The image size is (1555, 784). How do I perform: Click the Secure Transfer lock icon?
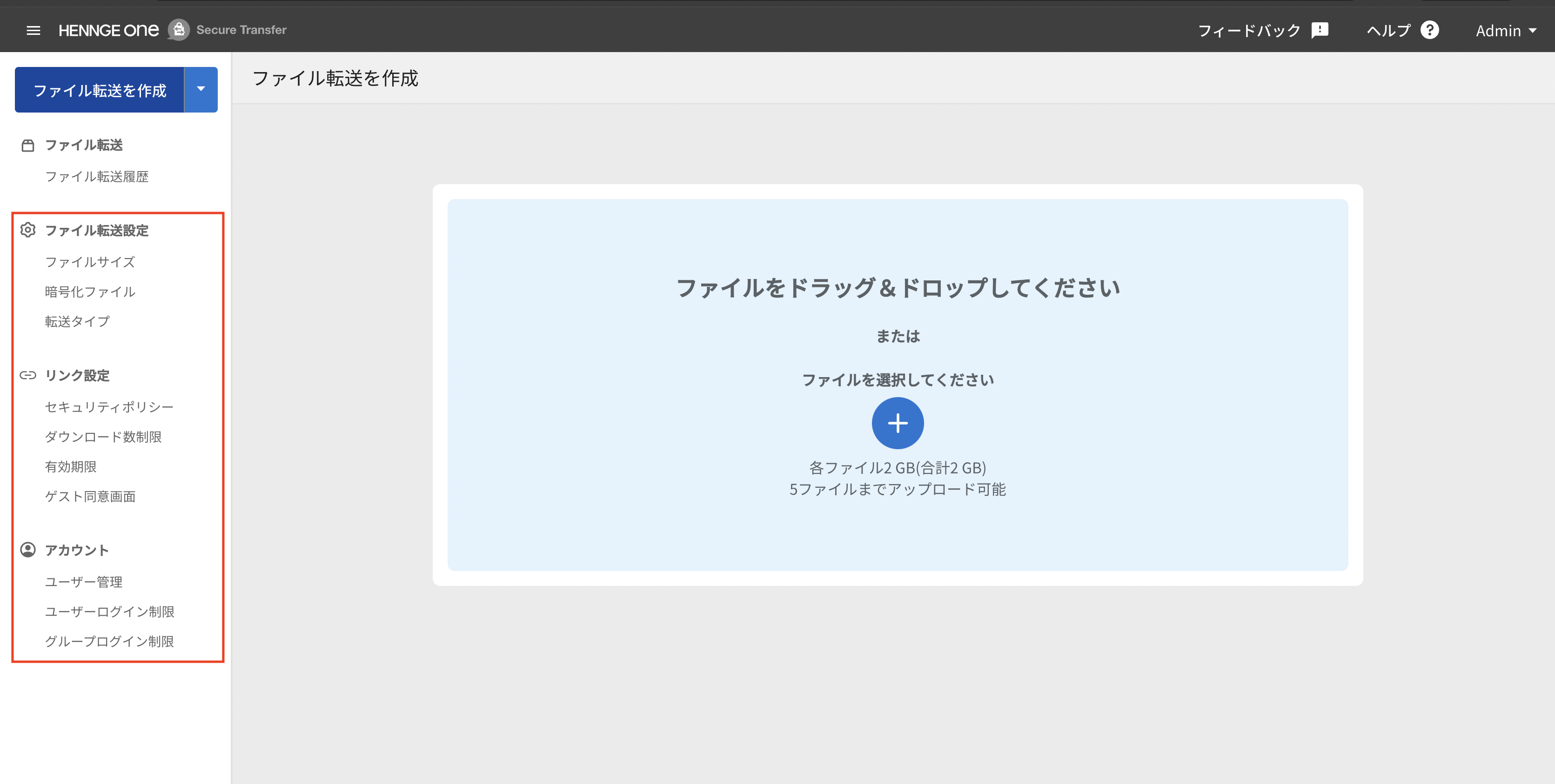click(179, 30)
